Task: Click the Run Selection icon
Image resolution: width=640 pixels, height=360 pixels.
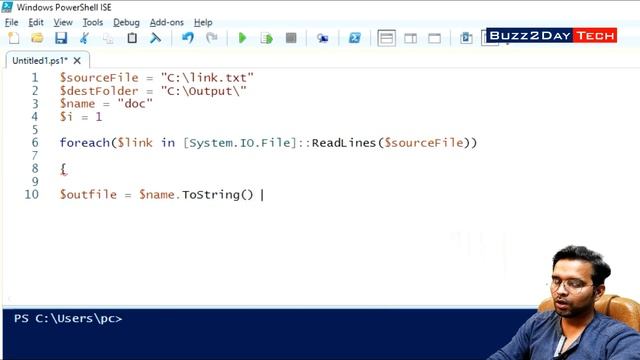Action: [267, 38]
